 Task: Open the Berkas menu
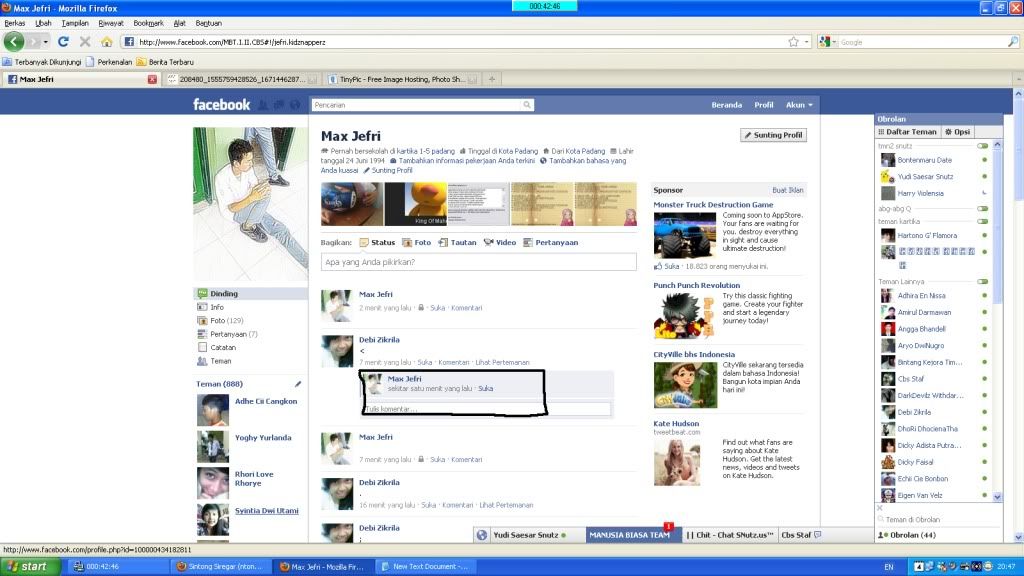click(15, 23)
